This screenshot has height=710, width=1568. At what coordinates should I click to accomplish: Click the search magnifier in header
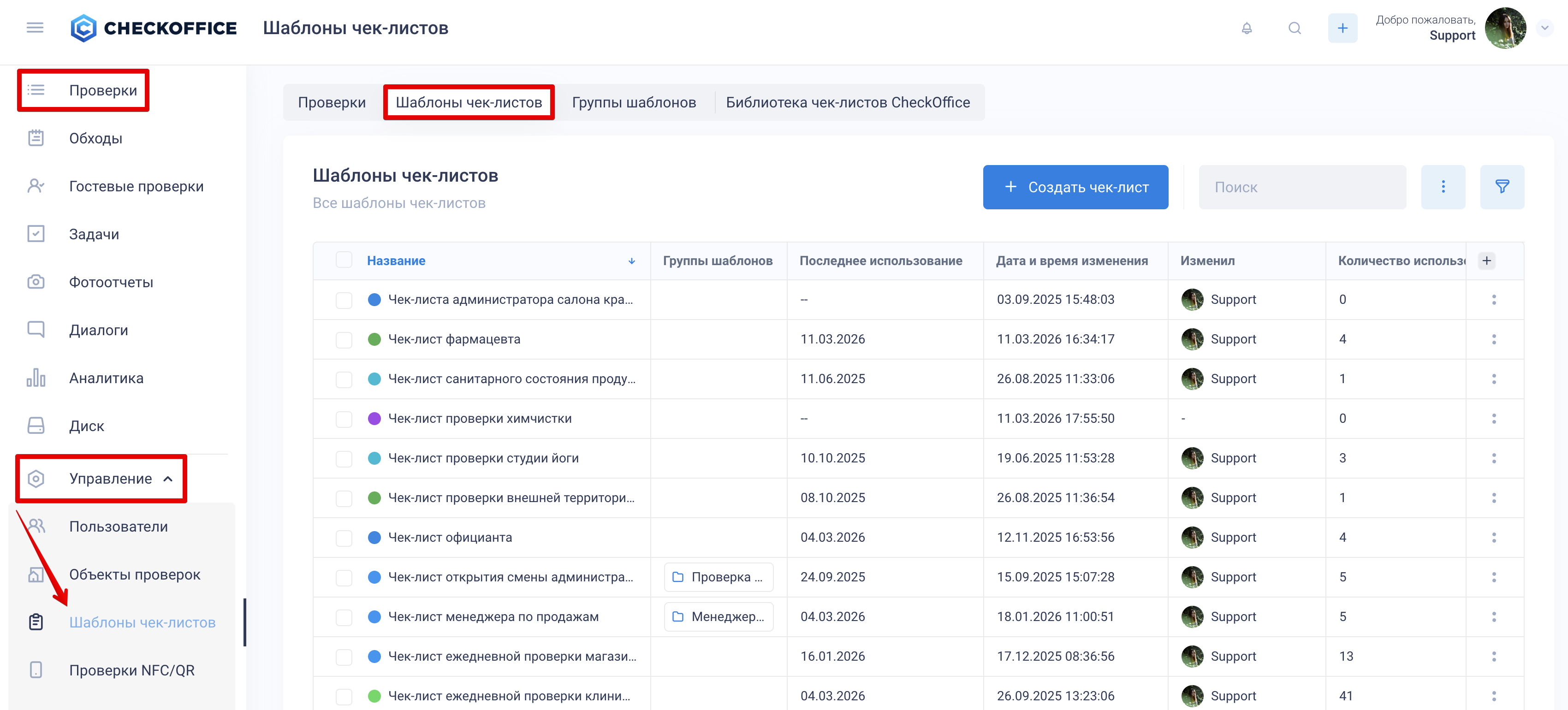[1294, 28]
